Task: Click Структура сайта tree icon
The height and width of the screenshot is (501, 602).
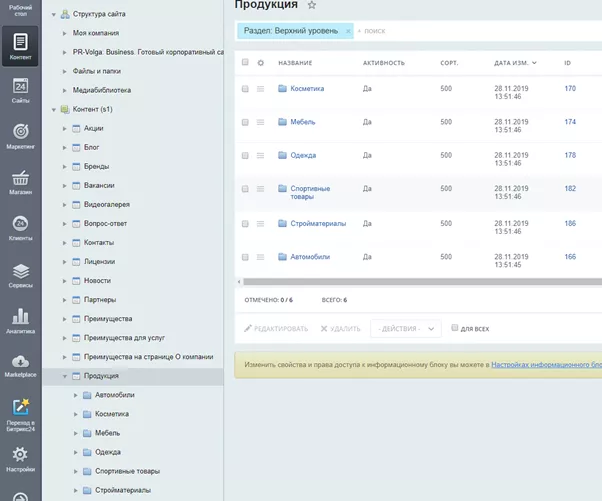Action: pyautogui.click(x=65, y=14)
